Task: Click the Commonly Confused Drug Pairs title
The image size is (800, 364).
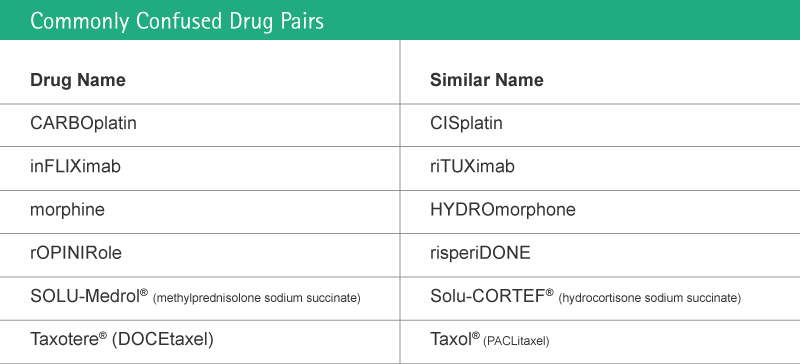Action: (177, 21)
